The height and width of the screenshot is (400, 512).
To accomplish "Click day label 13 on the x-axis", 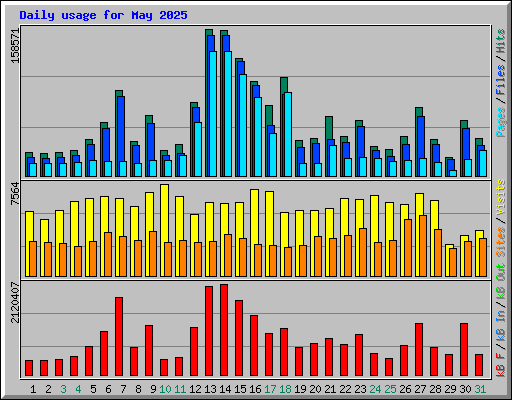I will tap(210, 389).
